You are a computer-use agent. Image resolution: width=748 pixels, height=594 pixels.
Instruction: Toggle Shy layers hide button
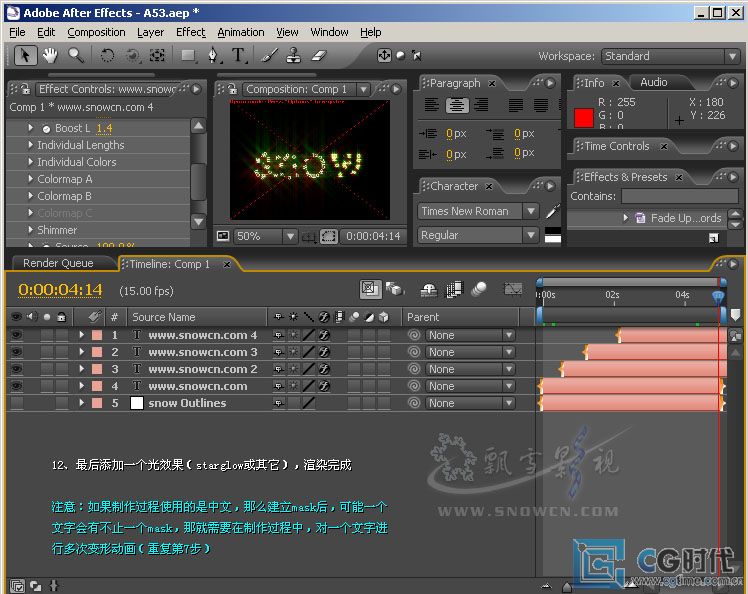tap(428, 289)
